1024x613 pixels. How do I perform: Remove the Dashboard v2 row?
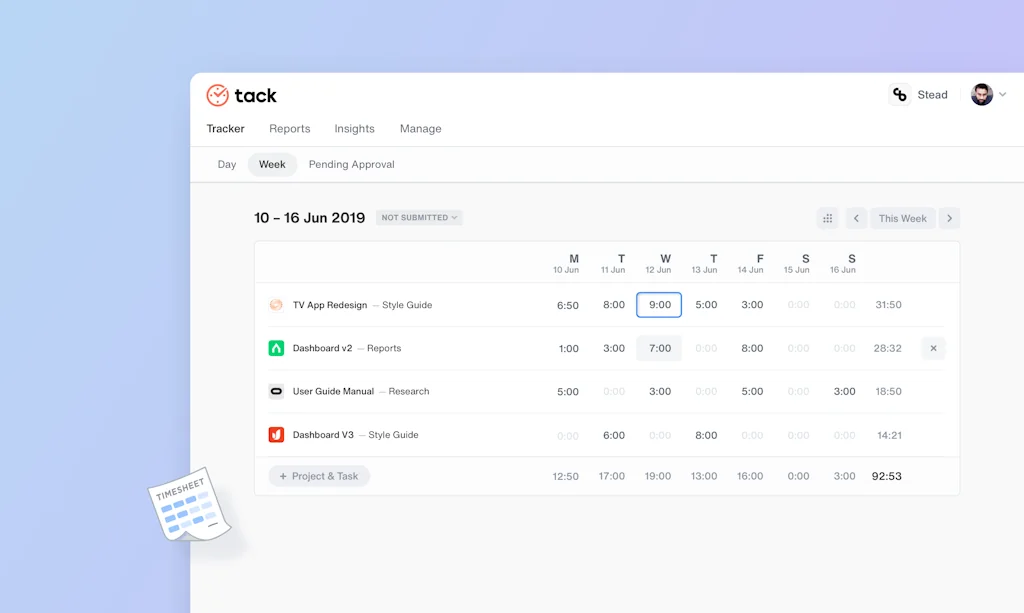[x=933, y=348]
